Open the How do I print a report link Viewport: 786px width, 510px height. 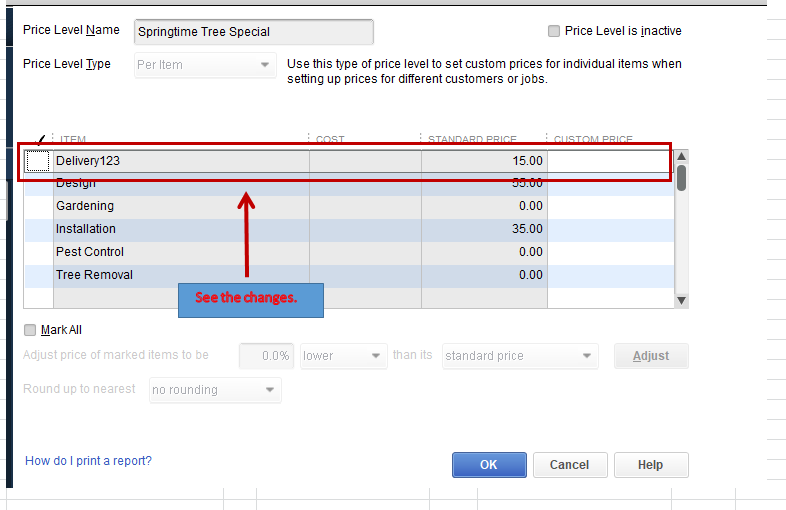[x=88, y=461]
